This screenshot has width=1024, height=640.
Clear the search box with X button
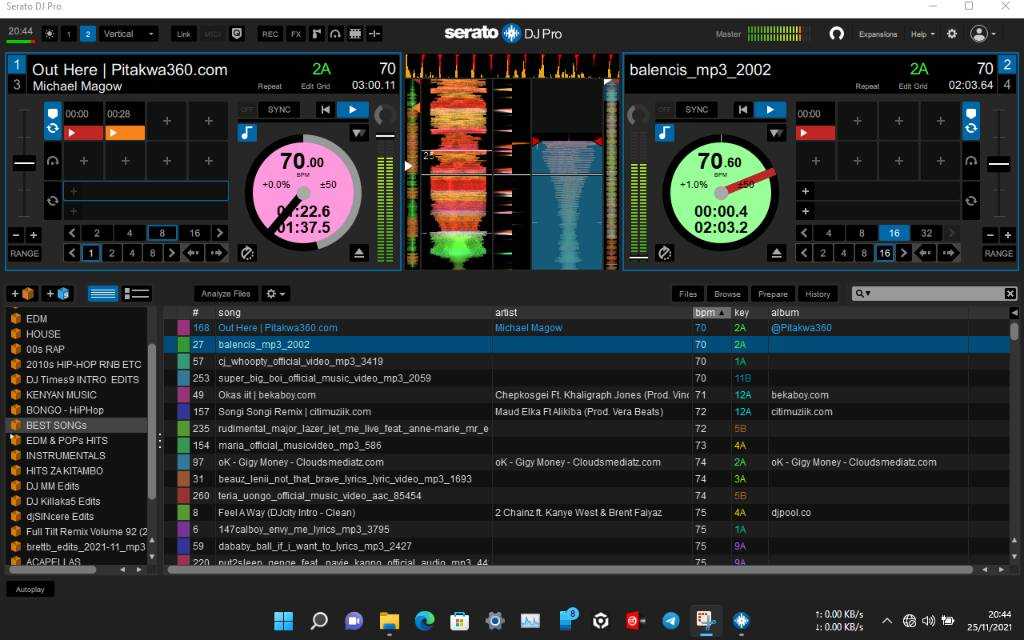click(1010, 294)
